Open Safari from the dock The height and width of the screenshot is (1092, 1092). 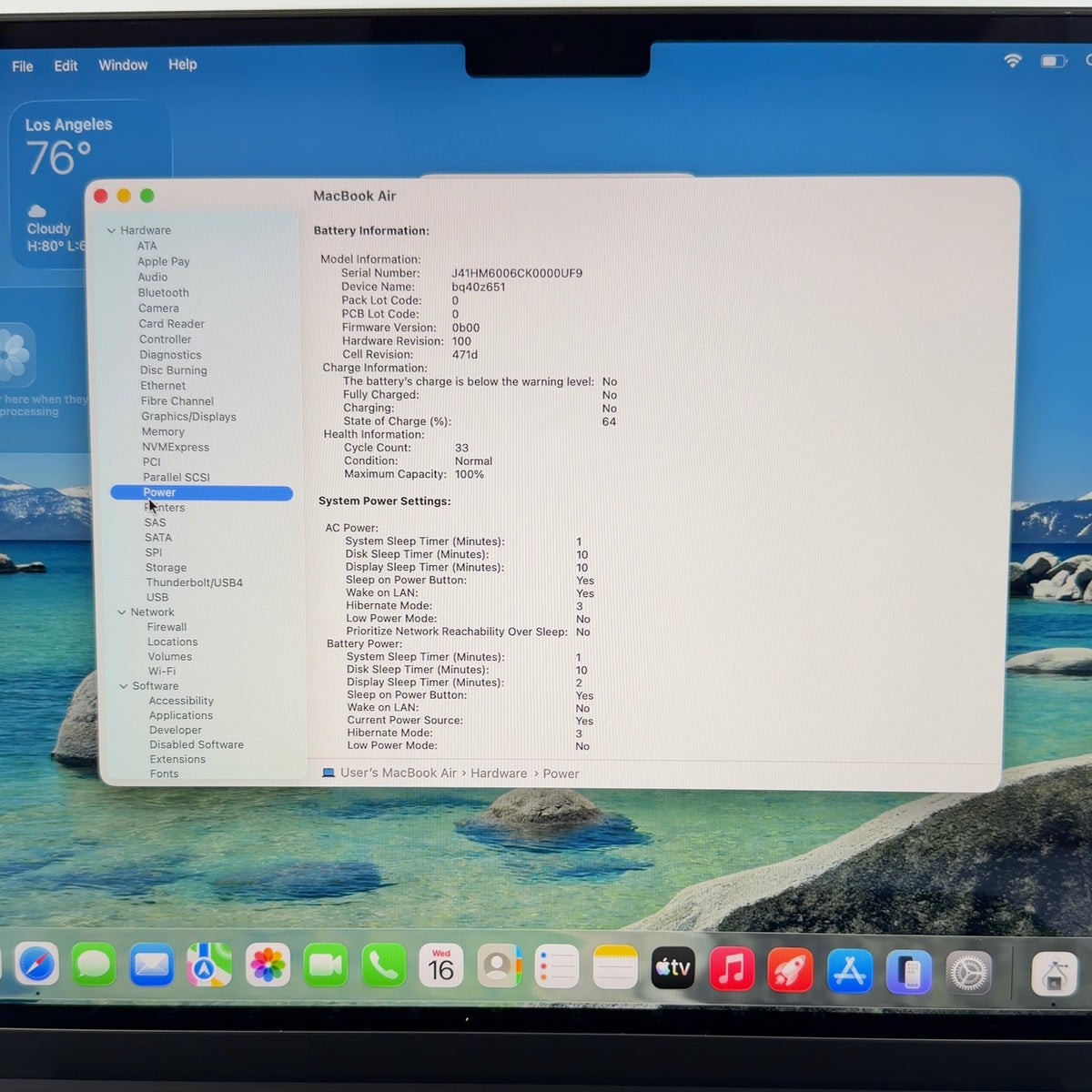pos(36,966)
